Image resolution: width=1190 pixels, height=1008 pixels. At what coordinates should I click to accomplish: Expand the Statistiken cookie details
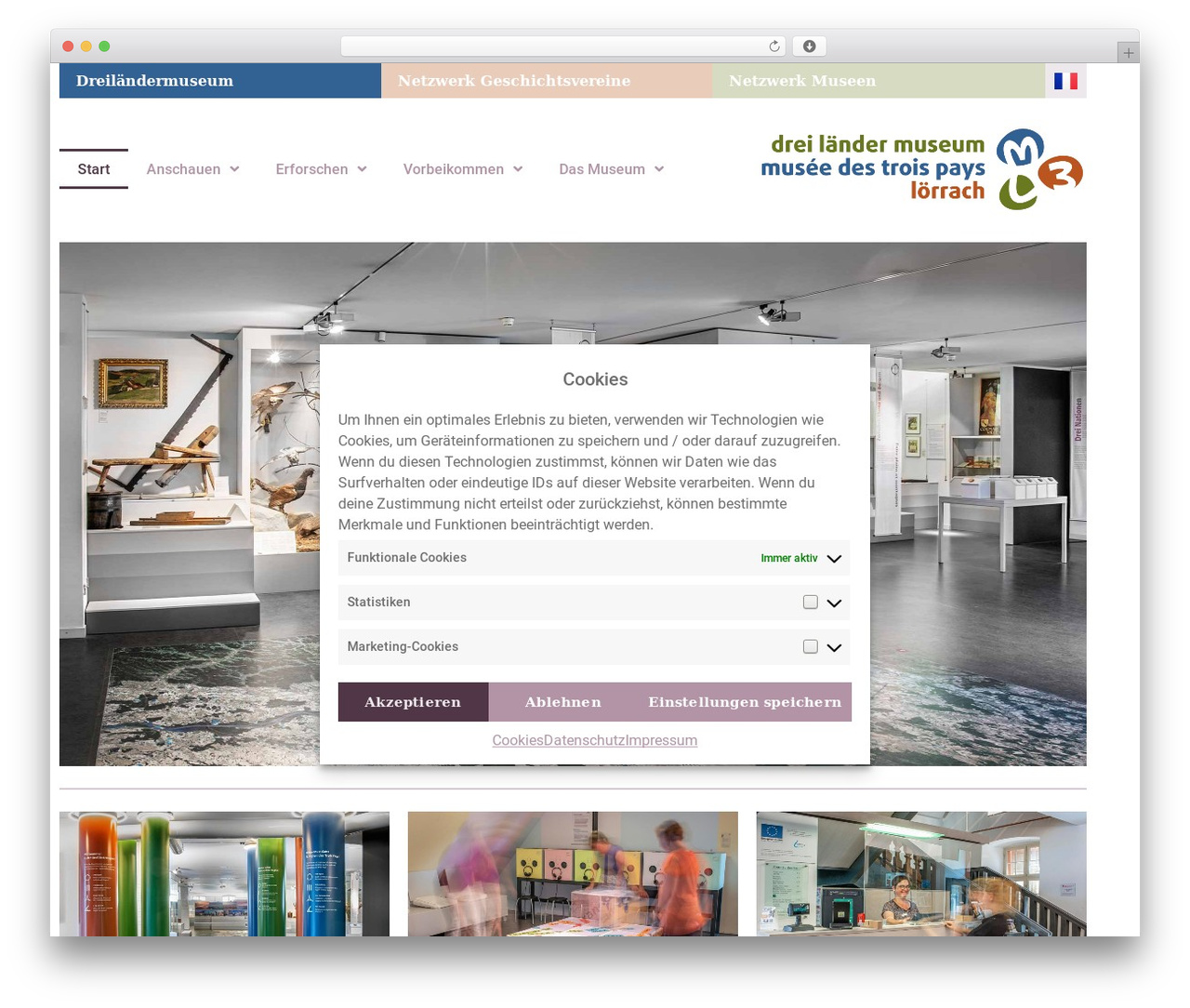[x=834, y=603]
